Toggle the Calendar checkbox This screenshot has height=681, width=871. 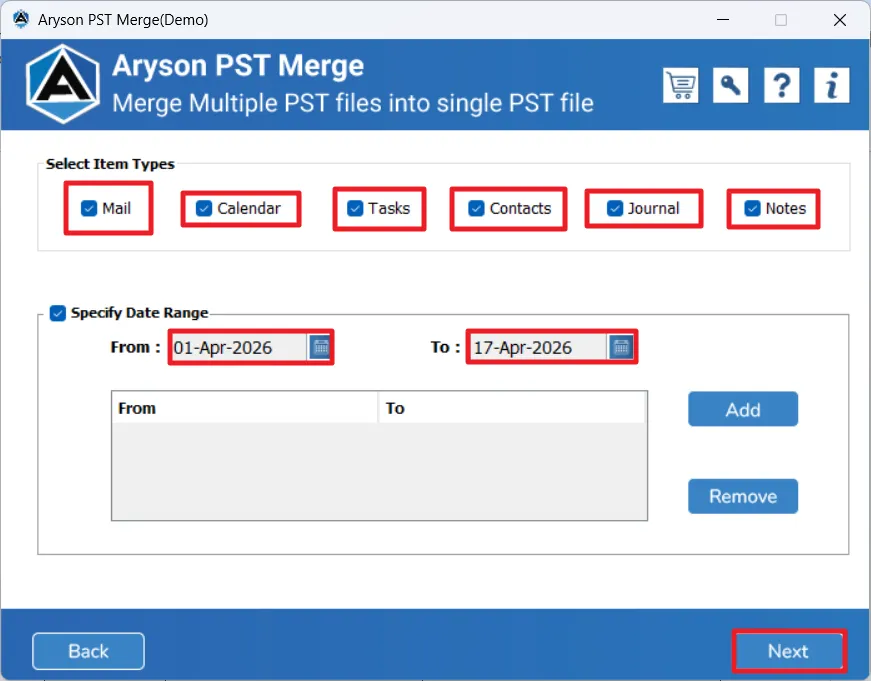coord(204,208)
